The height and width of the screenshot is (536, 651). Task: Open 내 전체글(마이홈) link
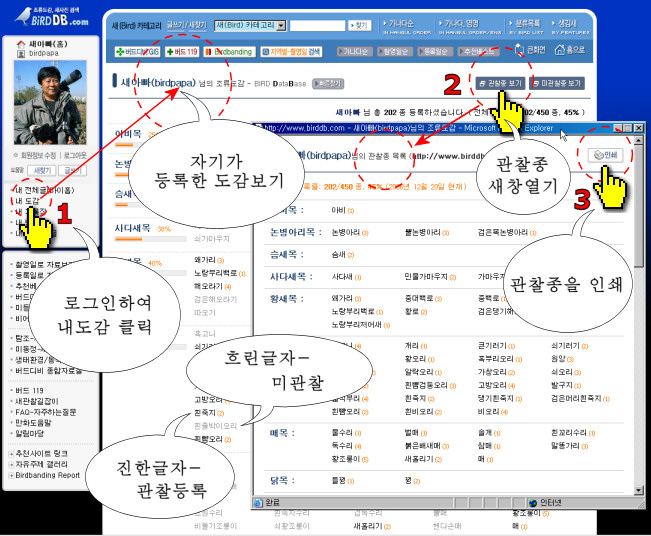[x=45, y=190]
